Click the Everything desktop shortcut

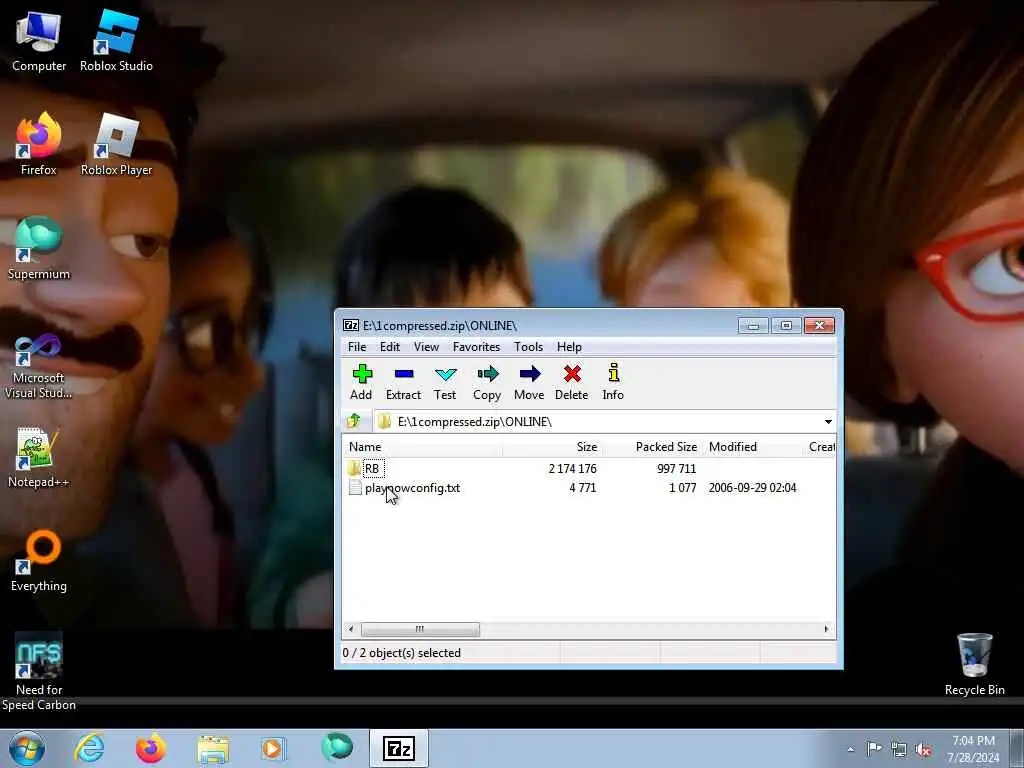[x=39, y=561]
